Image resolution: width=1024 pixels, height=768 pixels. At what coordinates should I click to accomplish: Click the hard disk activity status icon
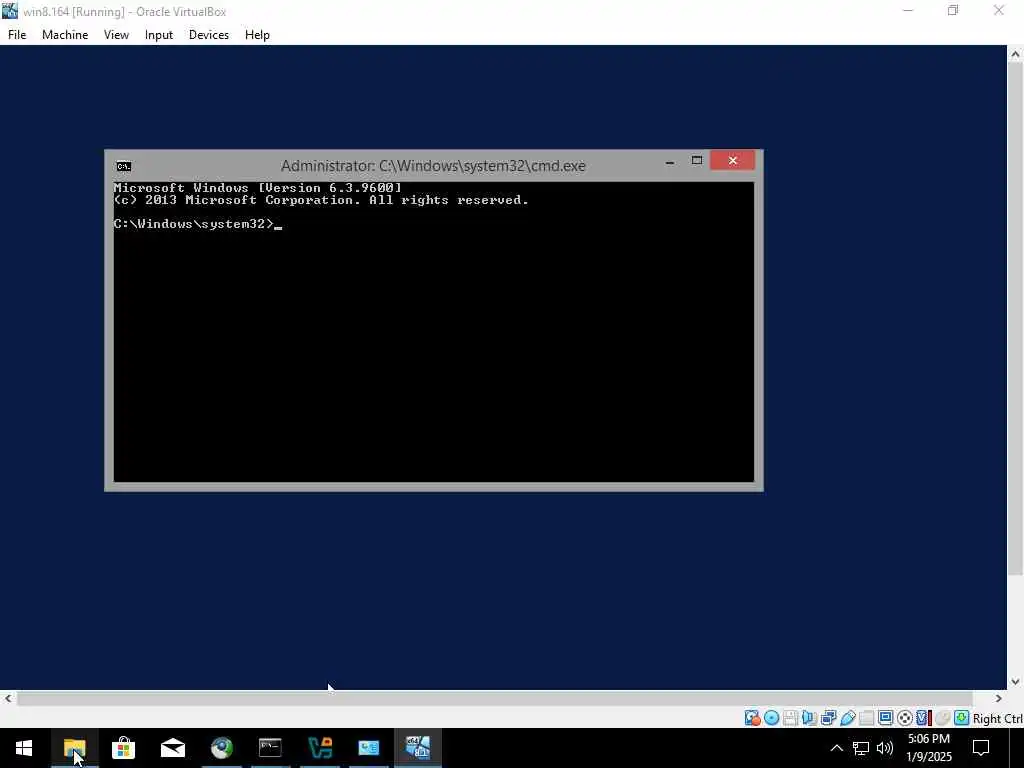[x=752, y=718]
